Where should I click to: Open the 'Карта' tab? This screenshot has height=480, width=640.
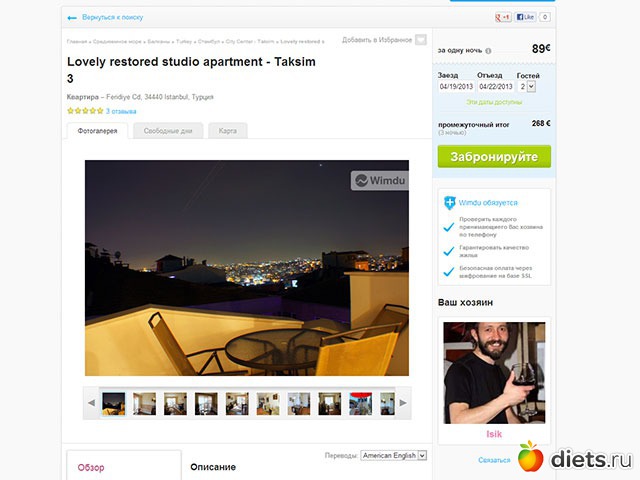(228, 131)
